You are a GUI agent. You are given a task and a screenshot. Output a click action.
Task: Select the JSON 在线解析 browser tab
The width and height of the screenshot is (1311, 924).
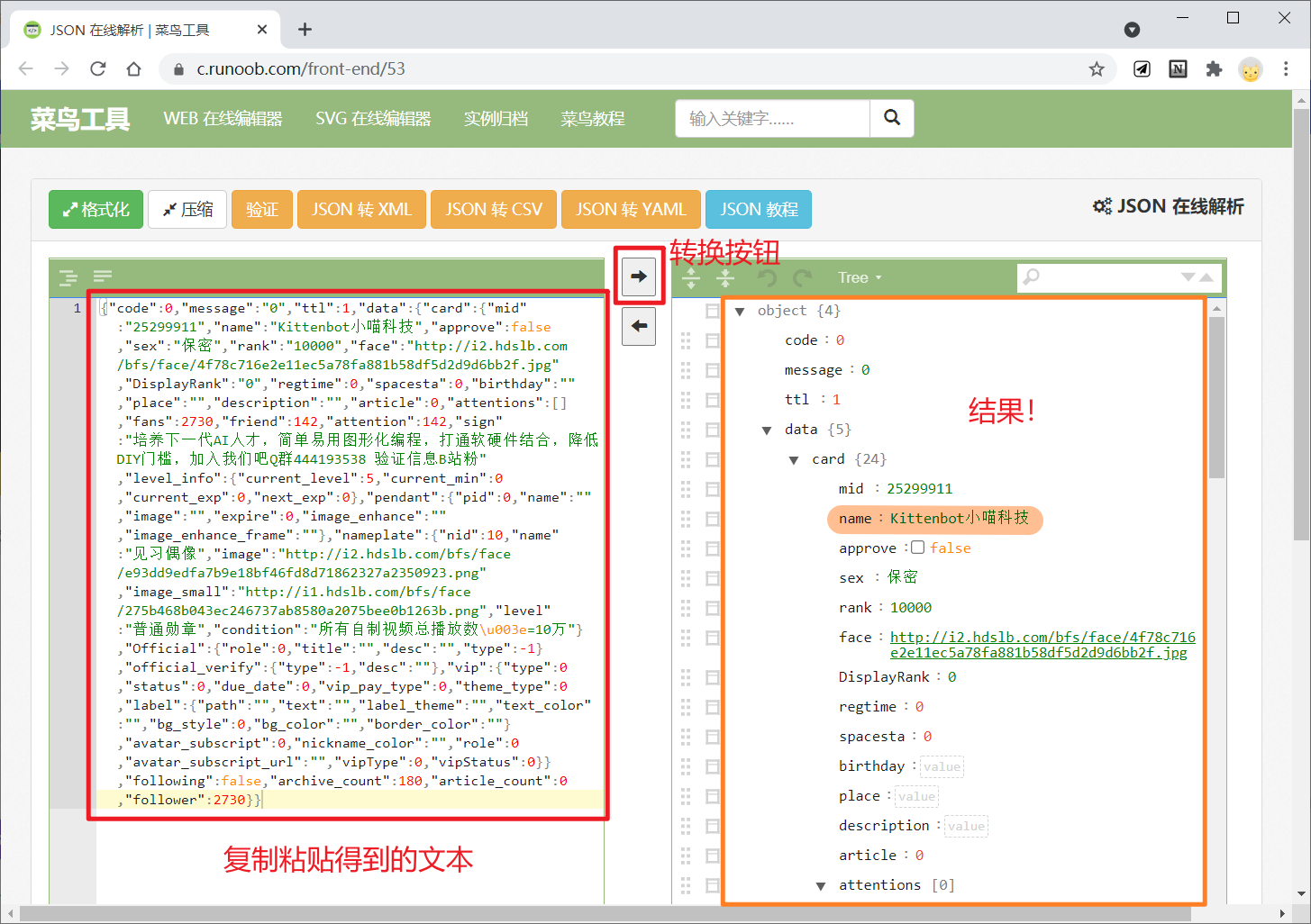click(144, 30)
